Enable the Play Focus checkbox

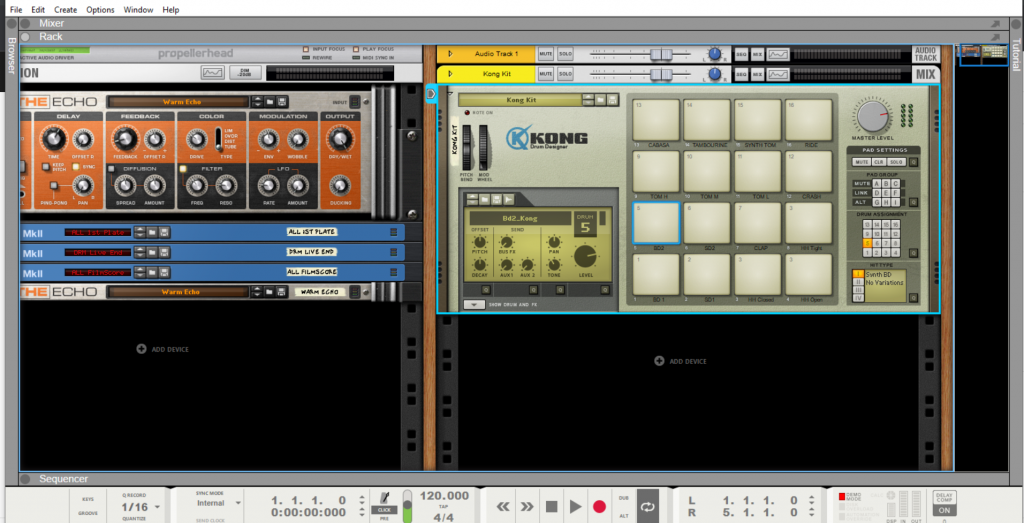point(356,49)
